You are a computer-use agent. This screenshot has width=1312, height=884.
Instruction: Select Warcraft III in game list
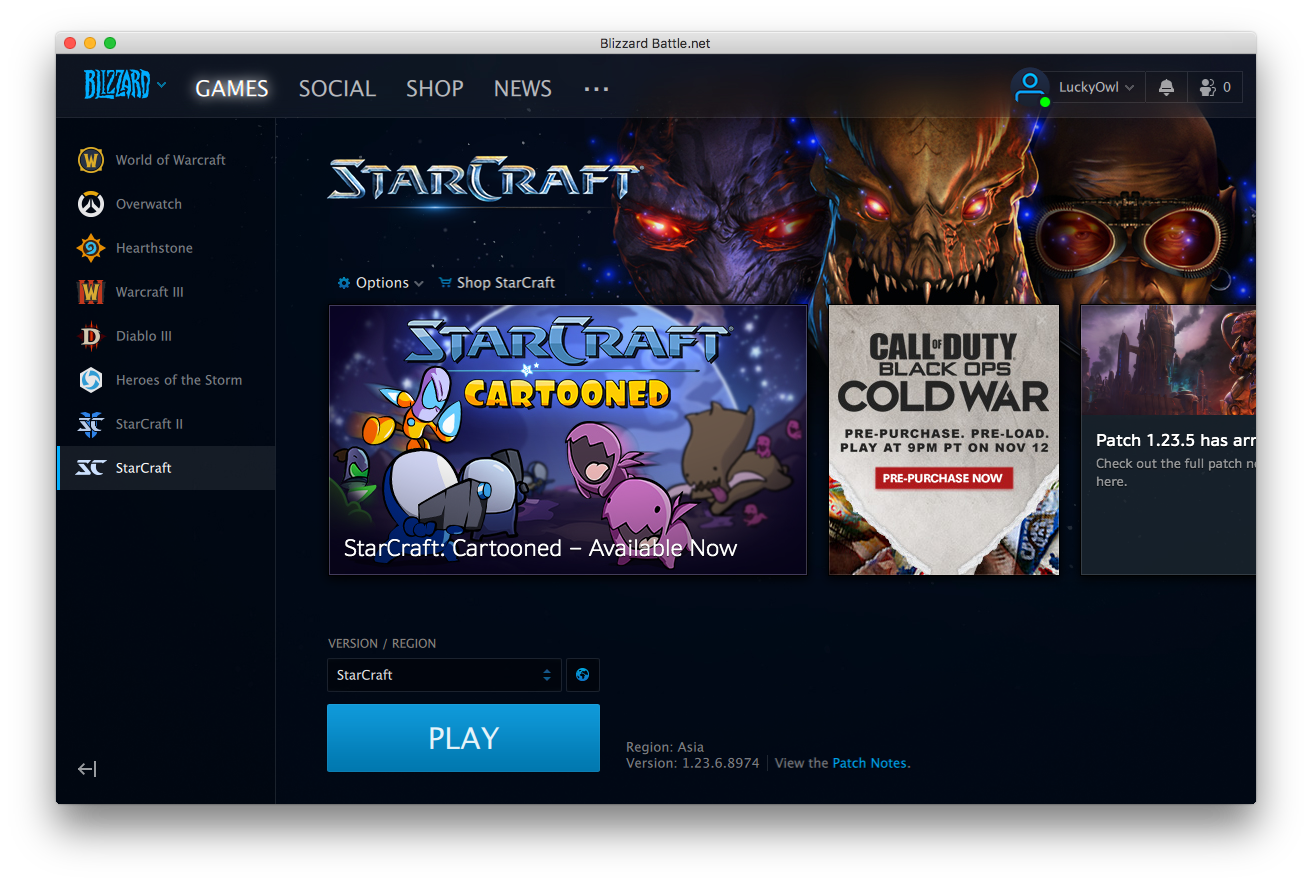166,292
